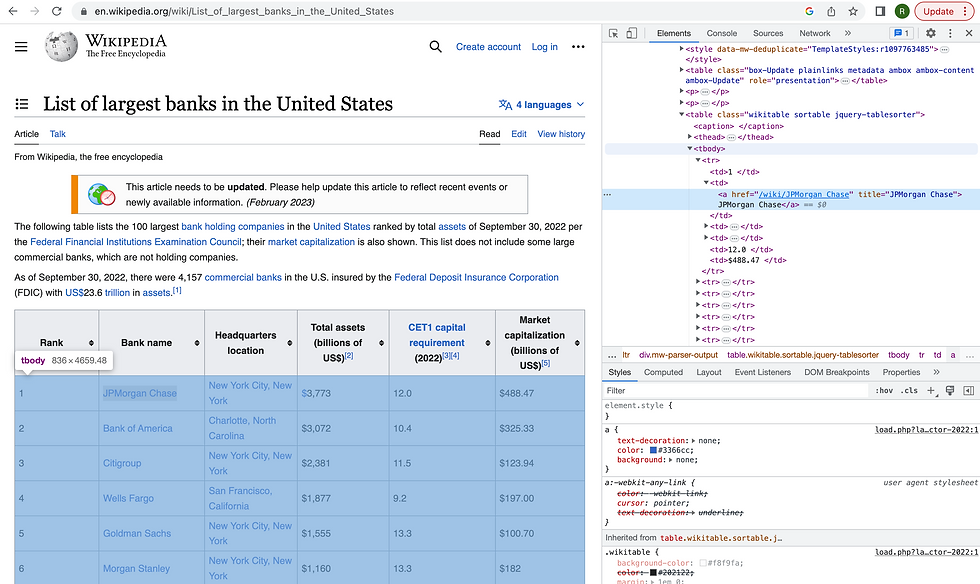Click the browser address bar URL
The height and width of the screenshot is (584, 980).
pyautogui.click(x=244, y=11)
